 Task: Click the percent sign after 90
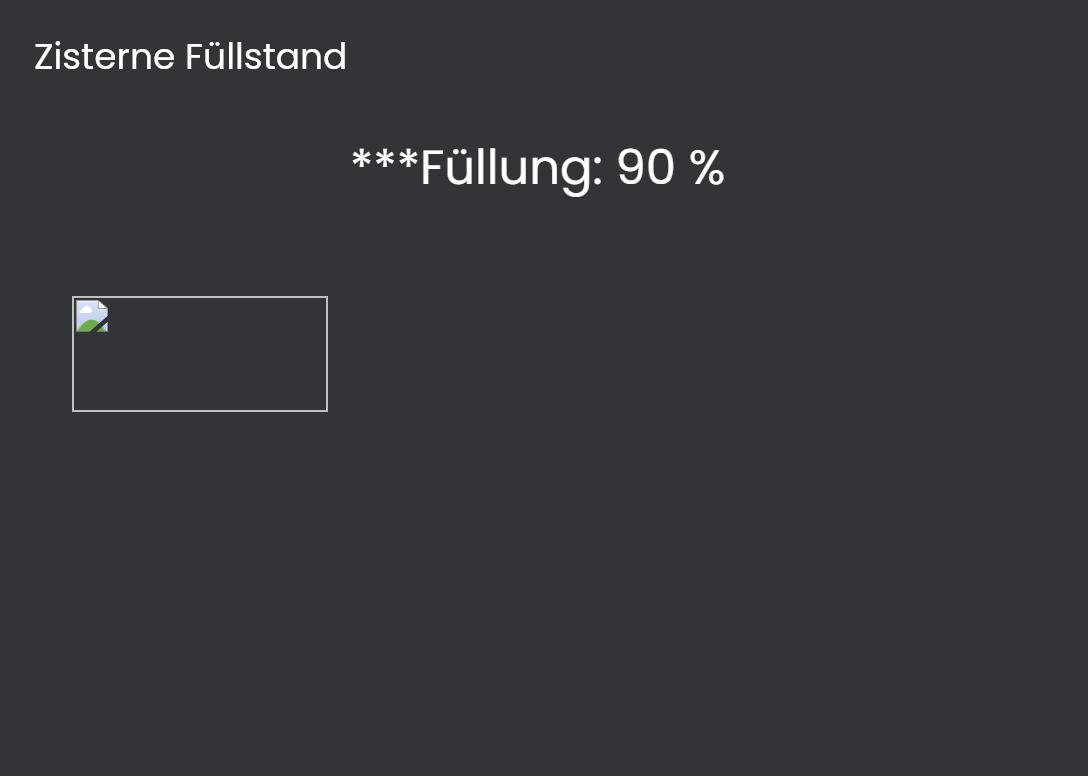707,168
